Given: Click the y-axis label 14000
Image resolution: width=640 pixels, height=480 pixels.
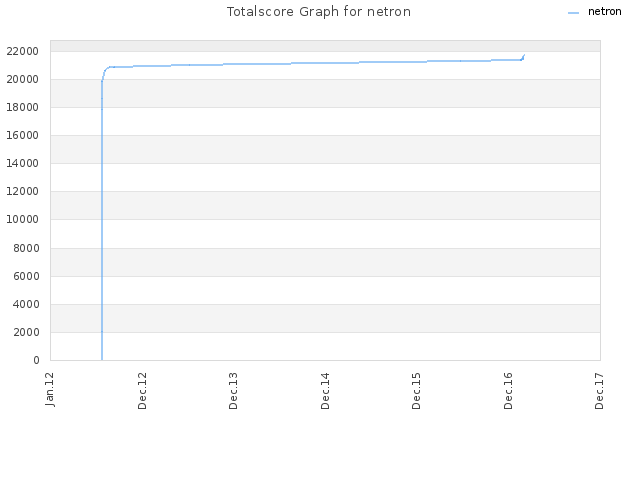Looking at the screenshot, I should tap(22, 163).
